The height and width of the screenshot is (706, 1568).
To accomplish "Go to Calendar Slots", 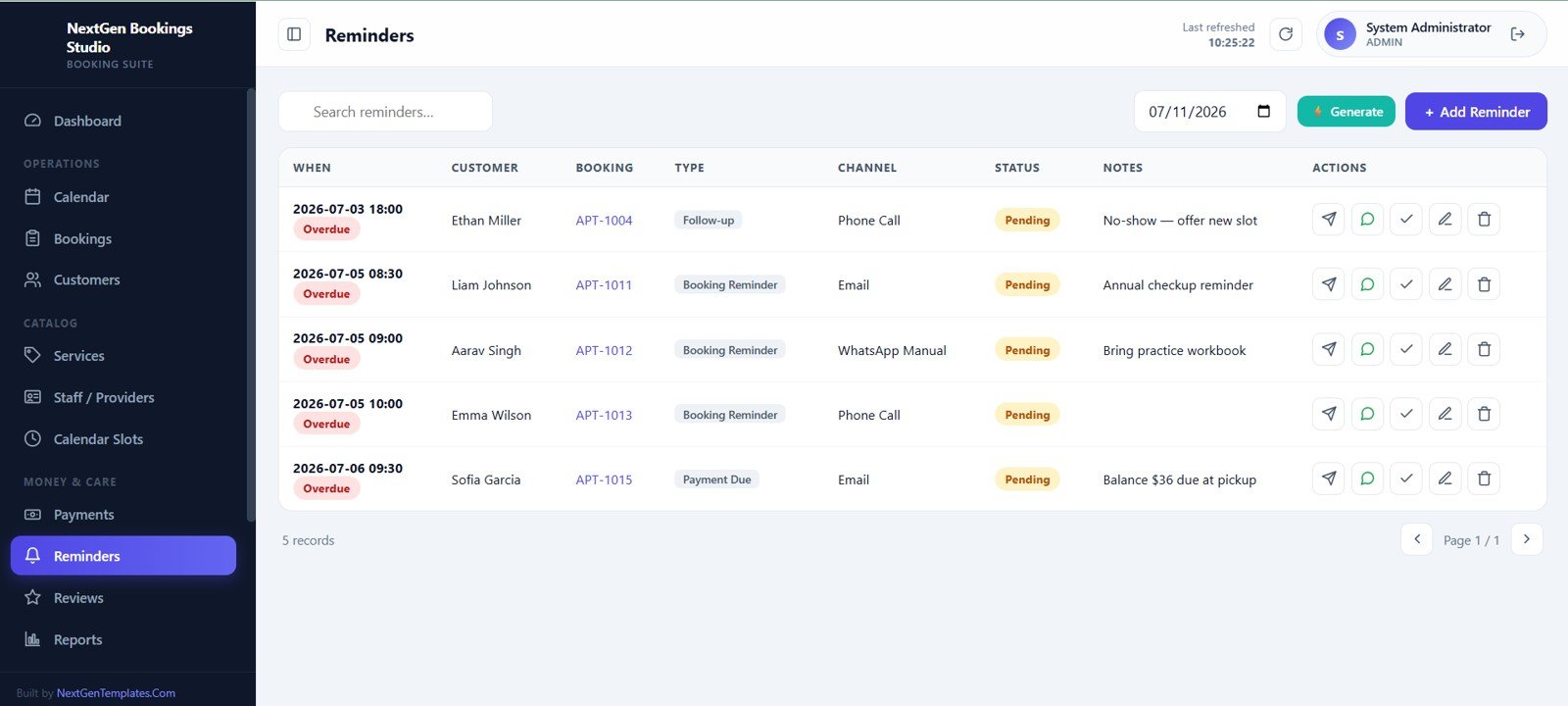I will click(x=123, y=439).
